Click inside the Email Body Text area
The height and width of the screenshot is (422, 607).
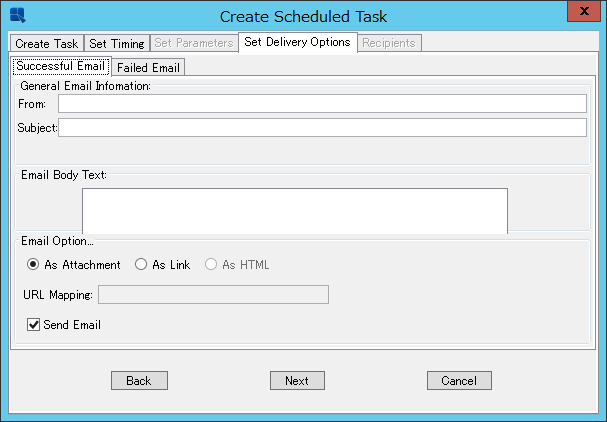(295, 211)
